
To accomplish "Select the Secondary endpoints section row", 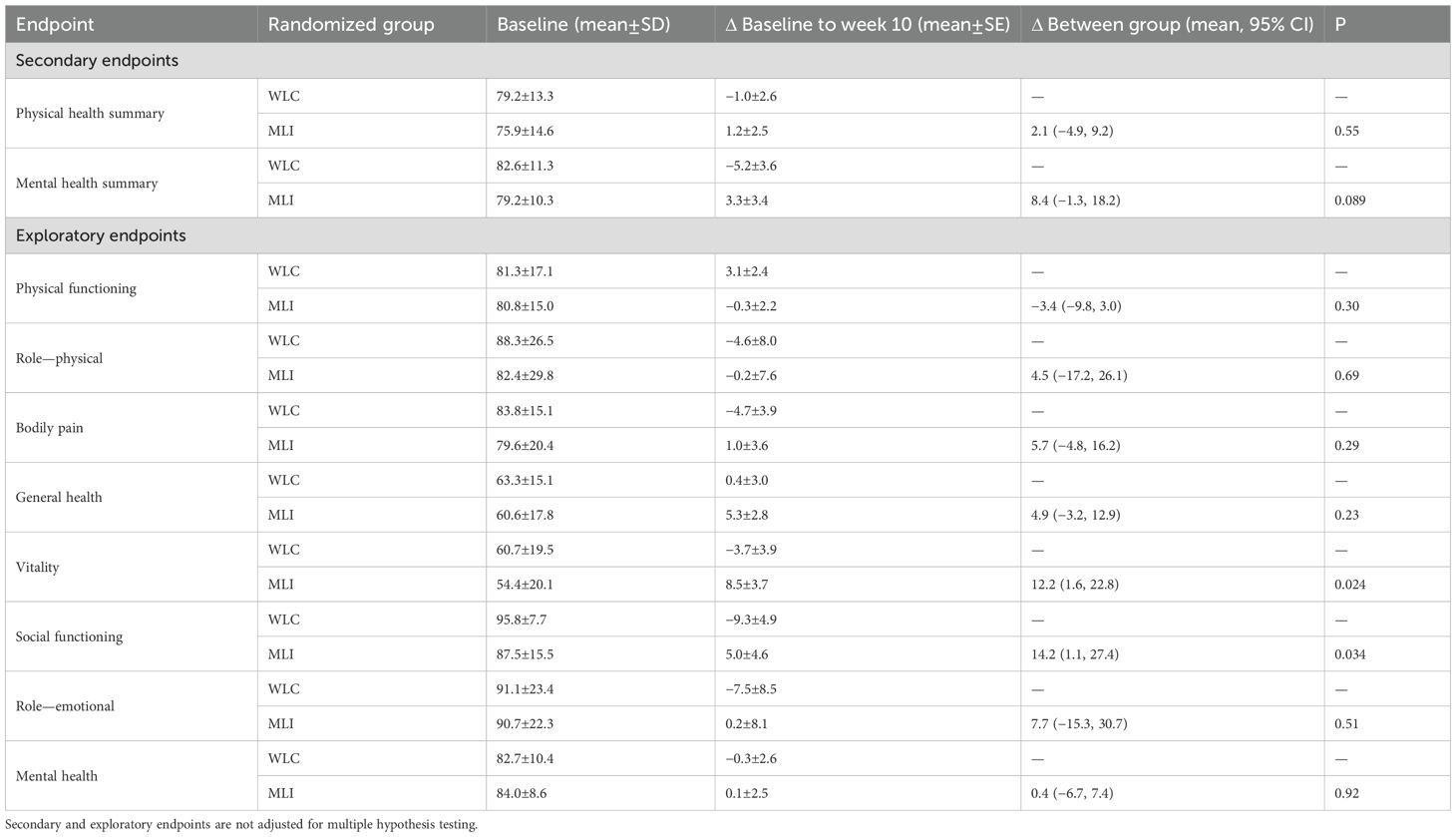I will coord(98,61).
